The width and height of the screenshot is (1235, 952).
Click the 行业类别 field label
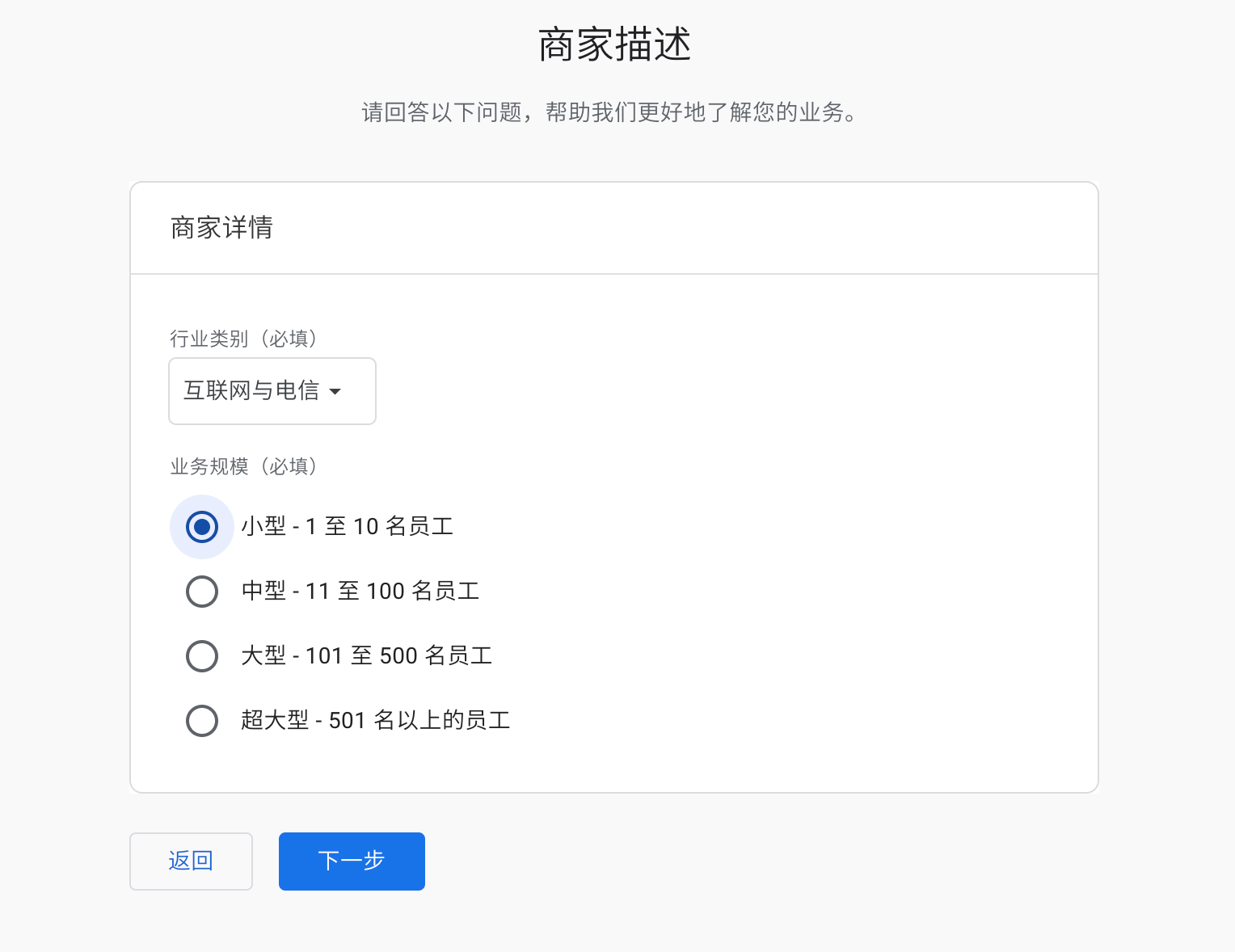coord(209,339)
